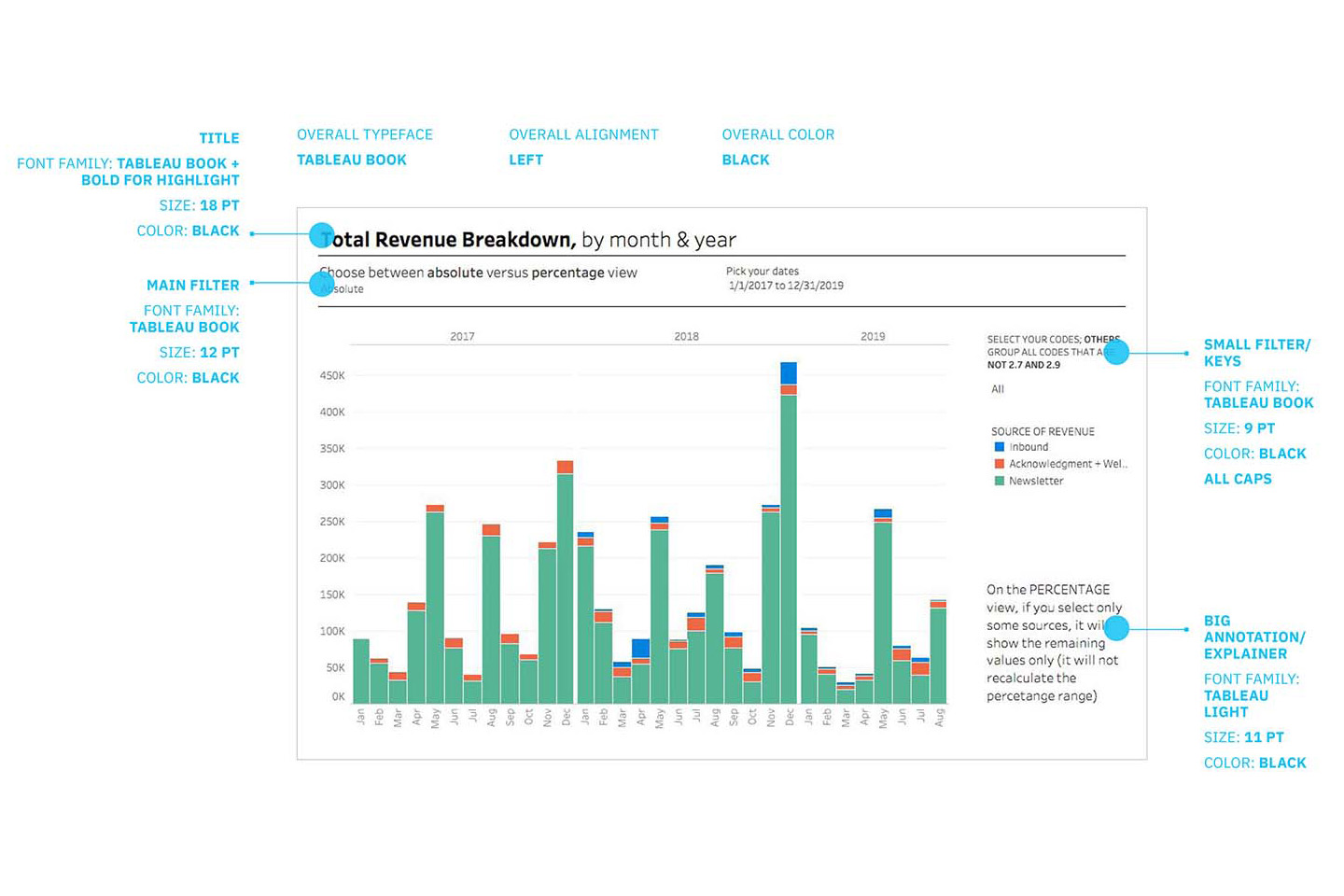This screenshot has width=1344, height=896.
Task: Click the 2017 year column header
Action: (462, 336)
